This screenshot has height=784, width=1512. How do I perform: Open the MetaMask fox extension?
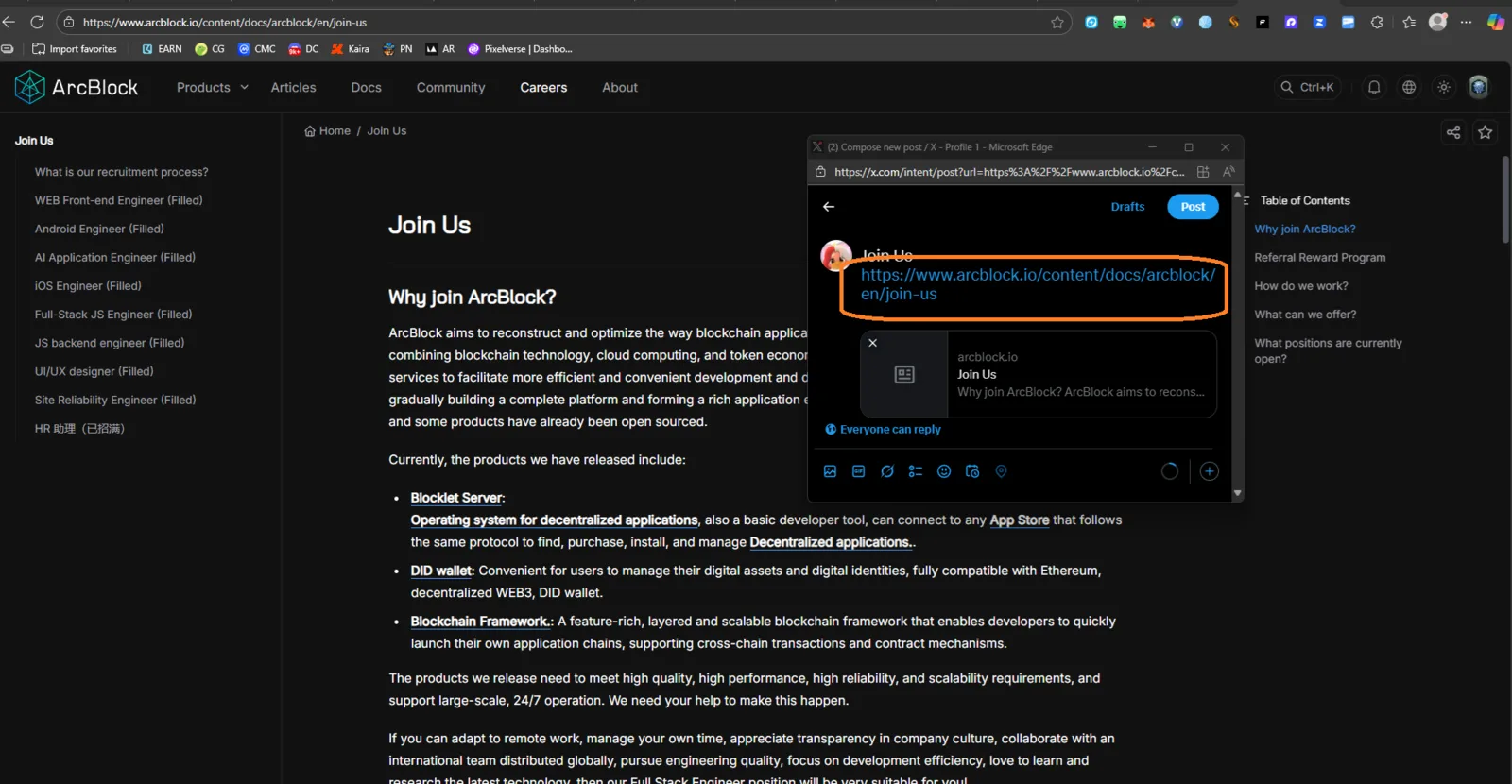[1148, 22]
